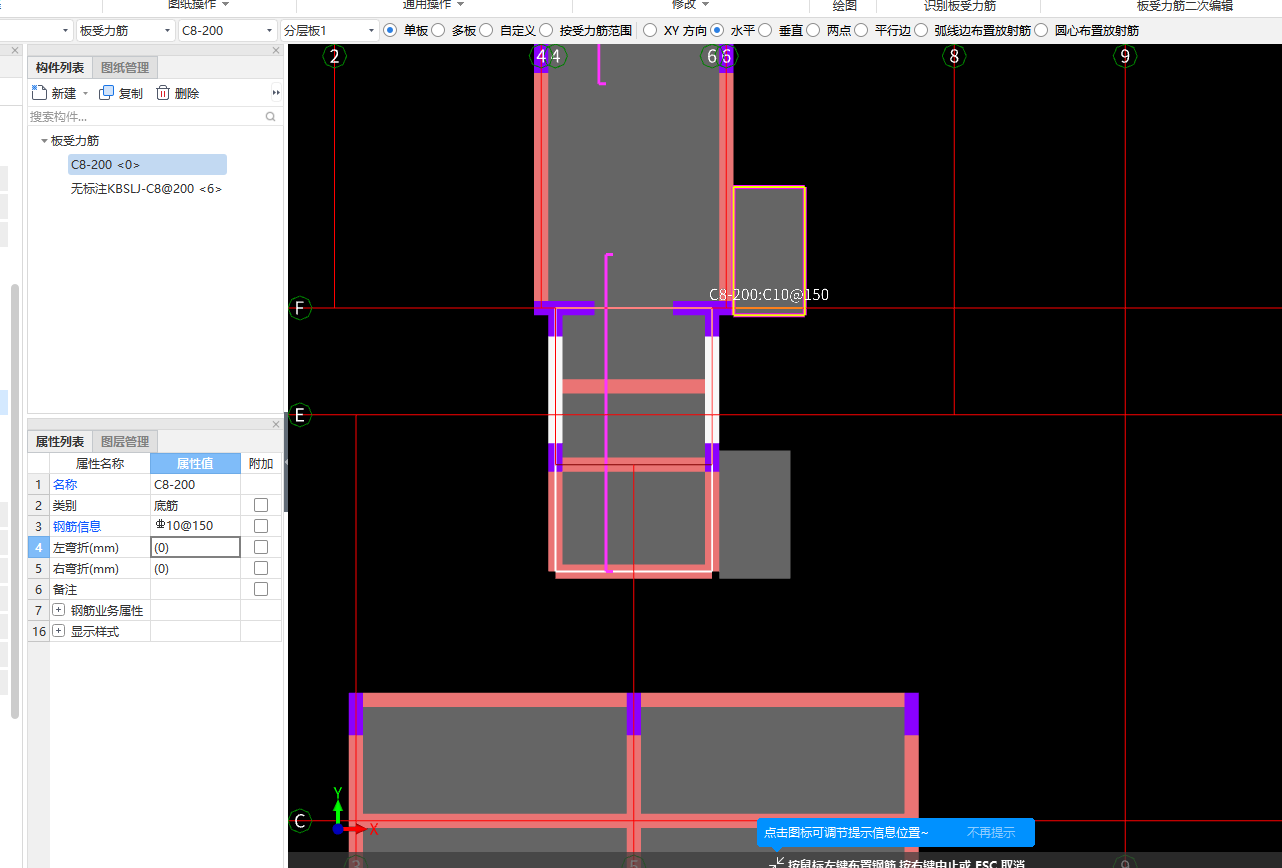Select the 弧线边布置放射筋 radio option

coord(921,30)
